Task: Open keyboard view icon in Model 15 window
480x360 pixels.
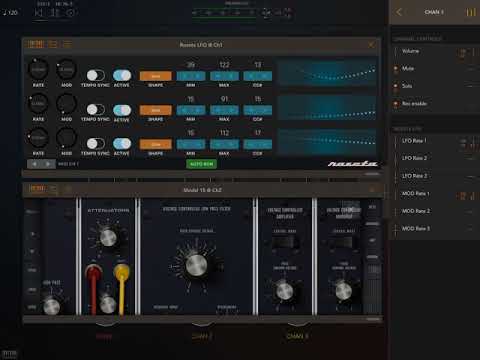Action: click(37, 189)
